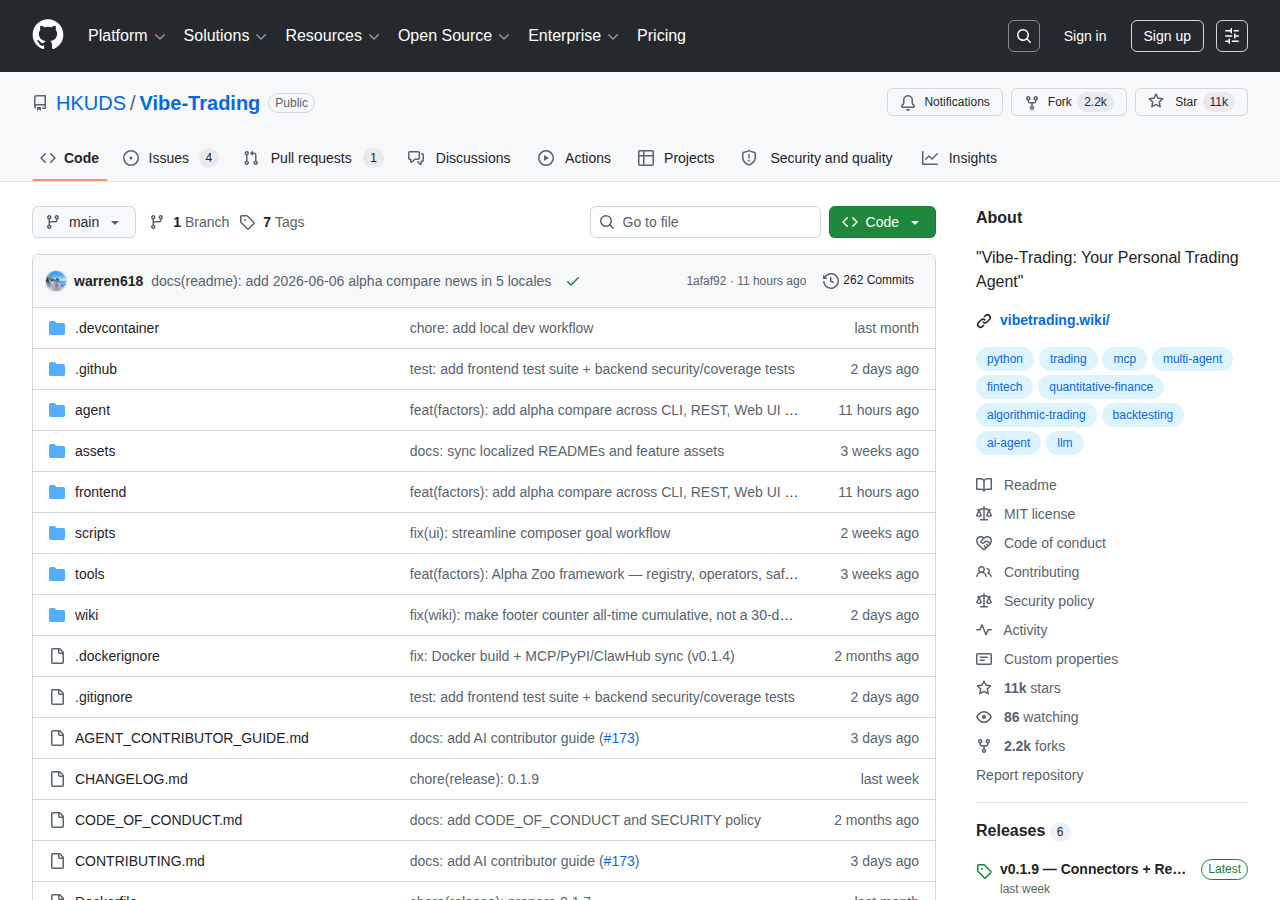Click the Activity pulse icon
This screenshot has width=1280, height=900.
(x=984, y=630)
